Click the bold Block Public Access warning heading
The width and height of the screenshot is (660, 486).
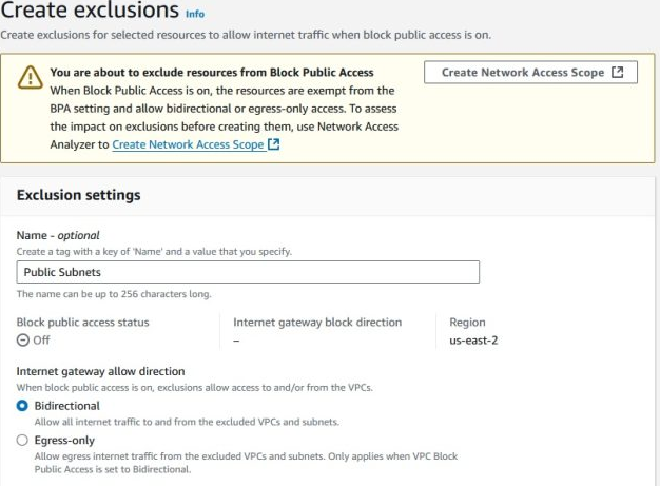click(x=211, y=73)
